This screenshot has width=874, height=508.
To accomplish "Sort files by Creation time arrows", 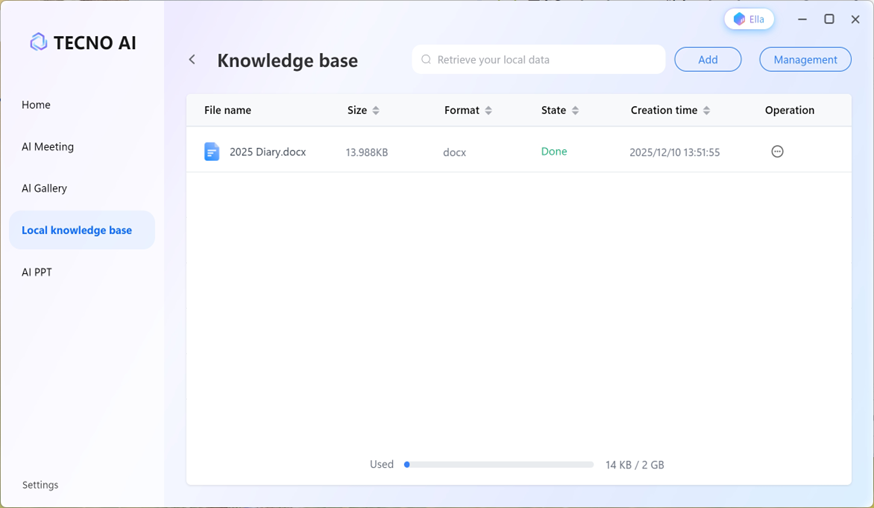I will [707, 111].
